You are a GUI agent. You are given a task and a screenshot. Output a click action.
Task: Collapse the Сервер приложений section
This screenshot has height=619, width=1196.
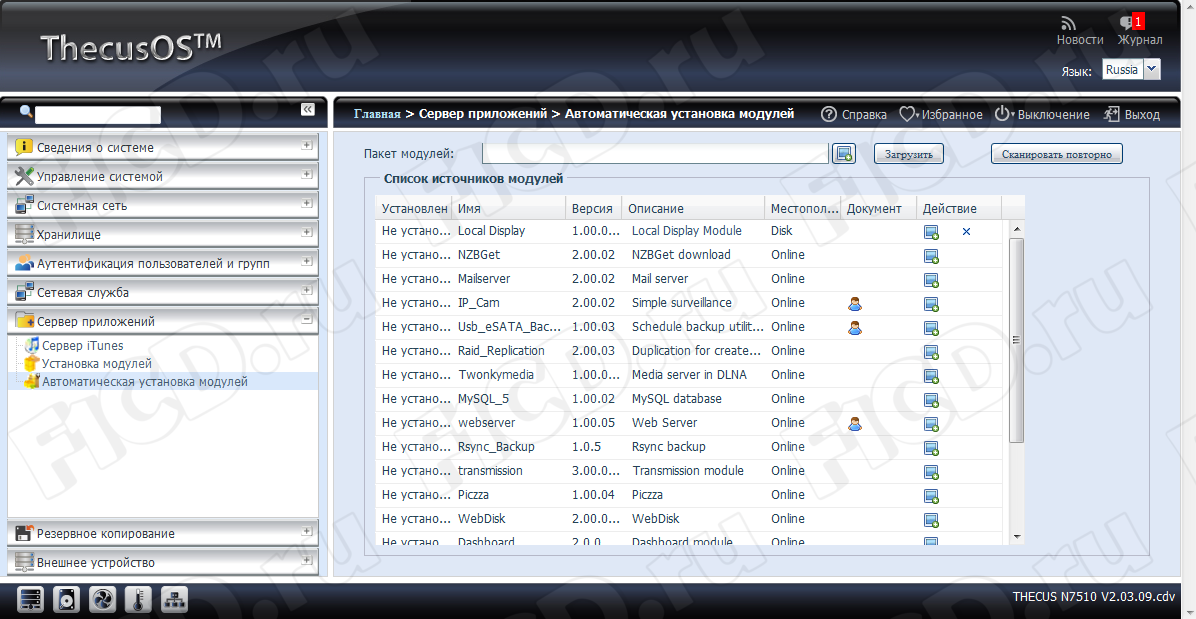coord(307,319)
